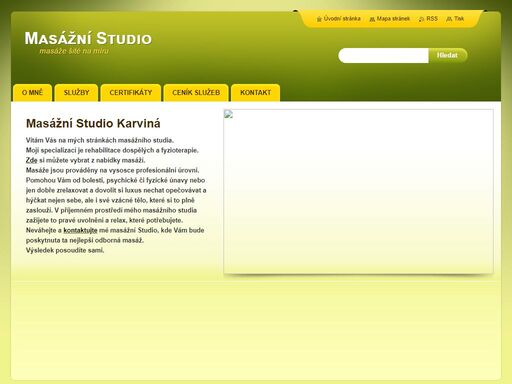Open the Úvodní stránka link
This screenshot has width=512, height=384.
pyautogui.click(x=342, y=19)
